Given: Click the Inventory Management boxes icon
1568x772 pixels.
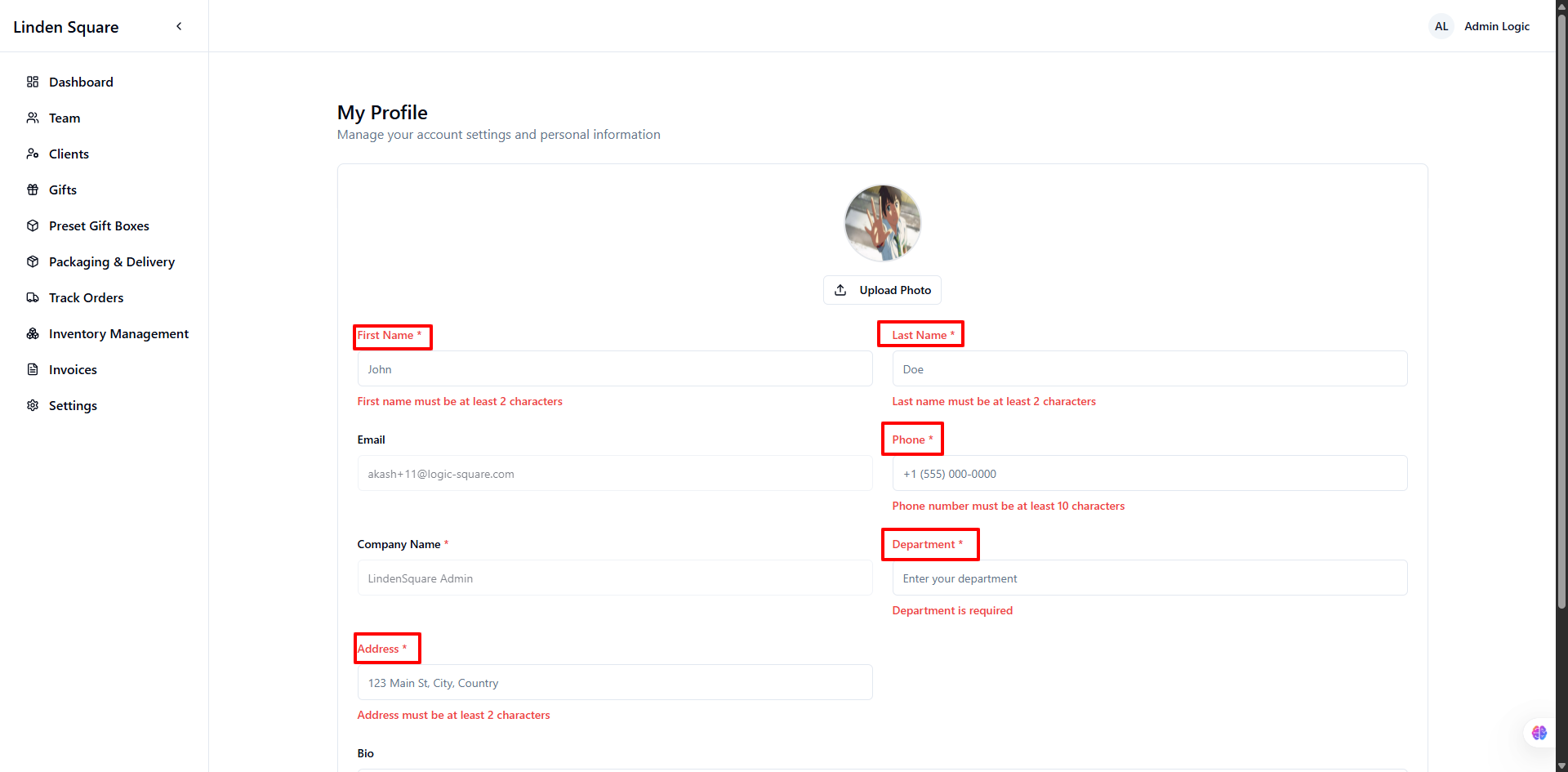Looking at the screenshot, I should pyautogui.click(x=33, y=333).
